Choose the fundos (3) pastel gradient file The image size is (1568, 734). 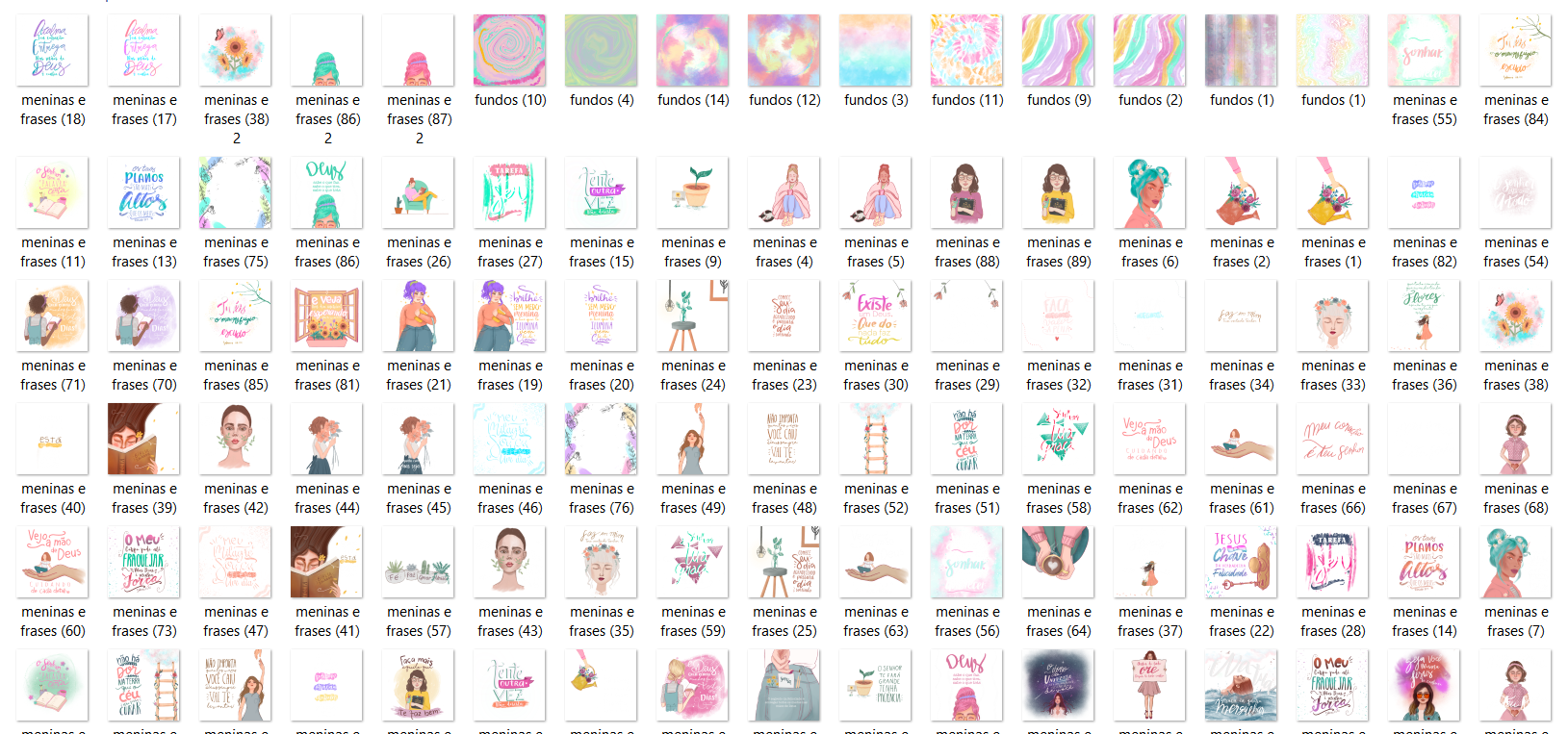(875, 51)
